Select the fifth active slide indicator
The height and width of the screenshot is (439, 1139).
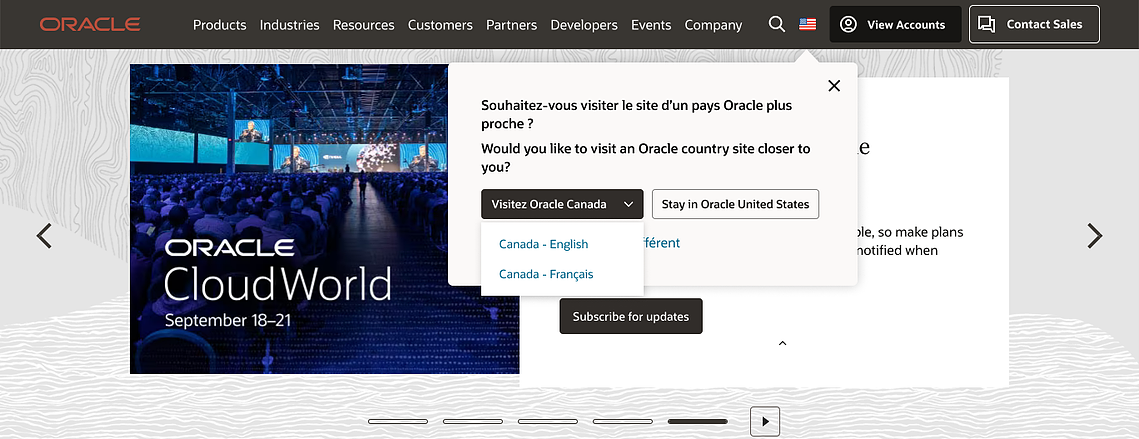[697, 422]
